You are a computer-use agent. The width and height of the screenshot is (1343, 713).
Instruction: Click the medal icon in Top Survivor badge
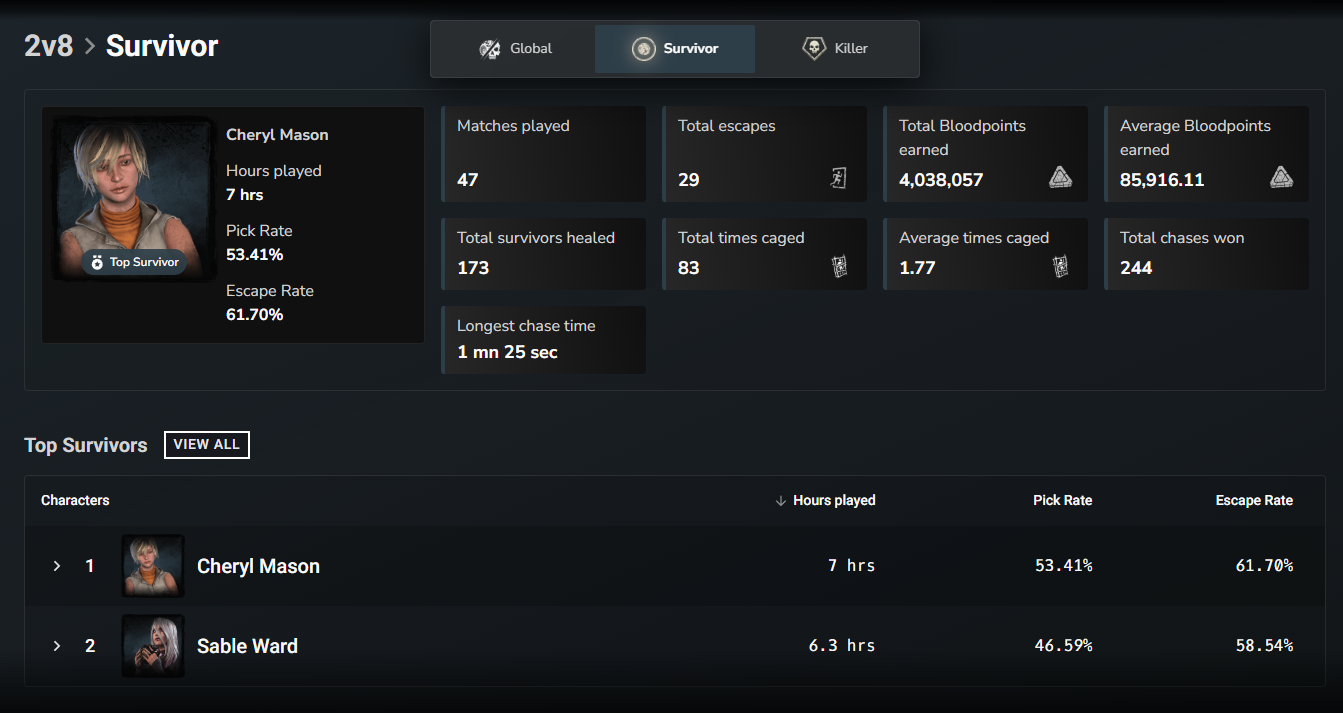pyautogui.click(x=97, y=263)
